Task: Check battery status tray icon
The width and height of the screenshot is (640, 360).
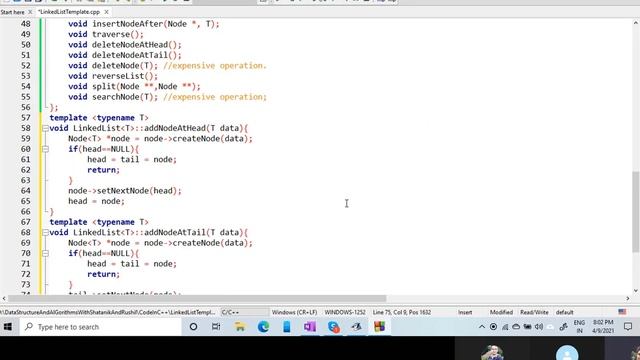Action: [528, 327]
